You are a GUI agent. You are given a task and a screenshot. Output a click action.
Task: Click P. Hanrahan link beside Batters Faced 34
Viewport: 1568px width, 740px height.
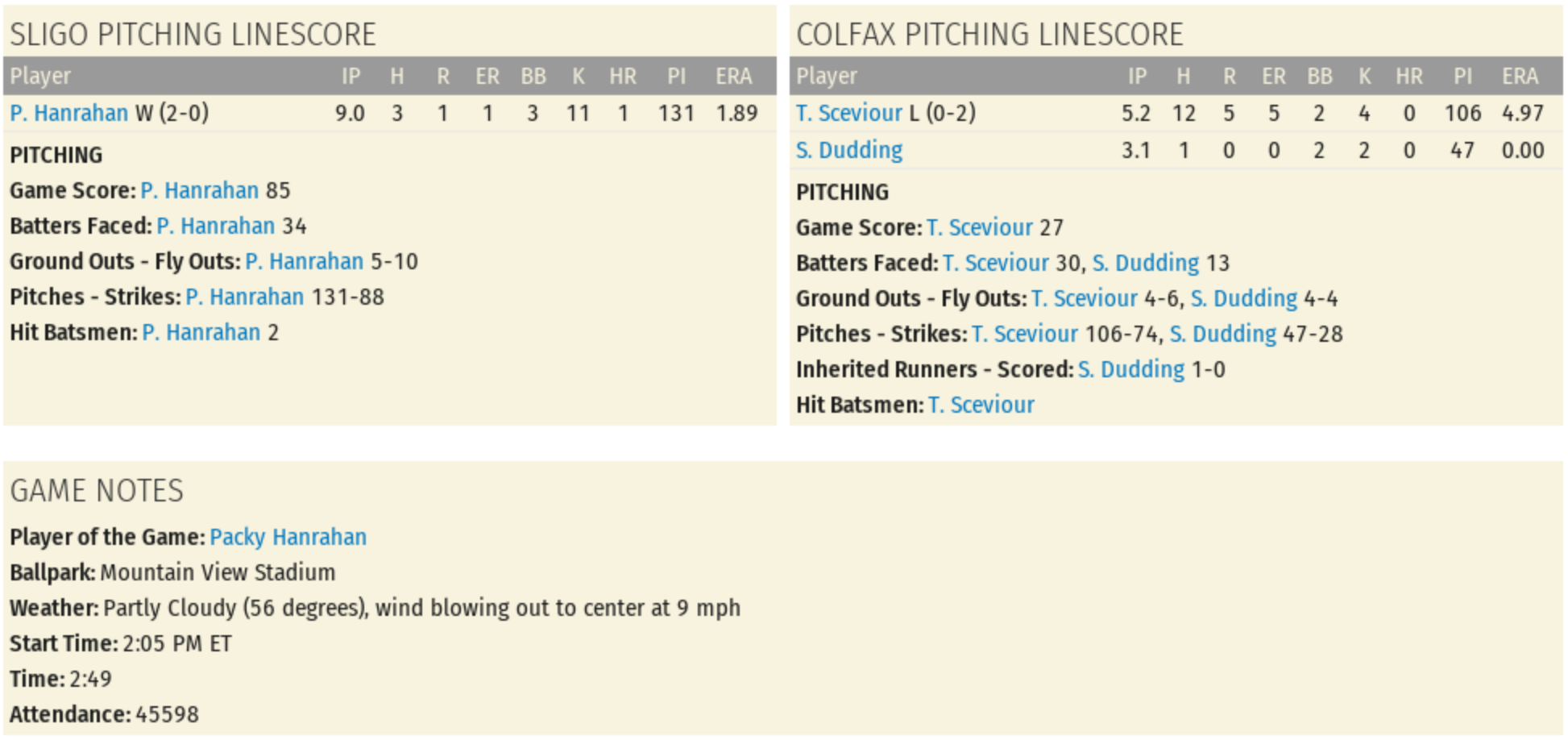215,226
